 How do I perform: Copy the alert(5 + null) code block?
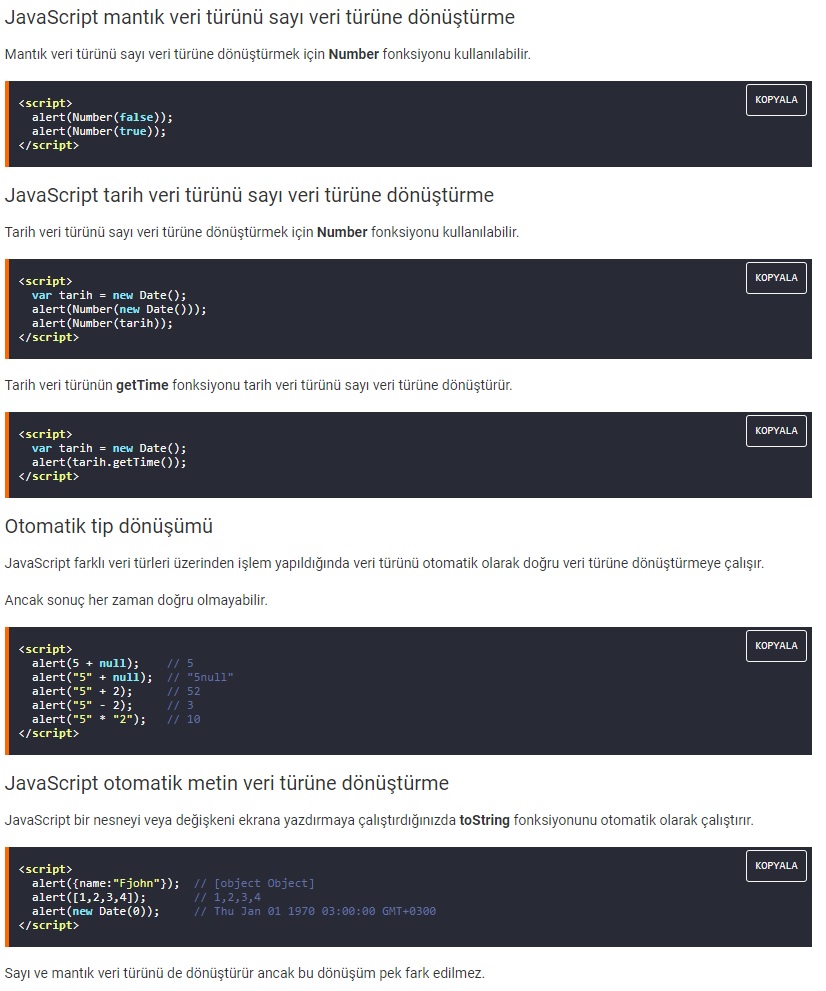[775, 646]
